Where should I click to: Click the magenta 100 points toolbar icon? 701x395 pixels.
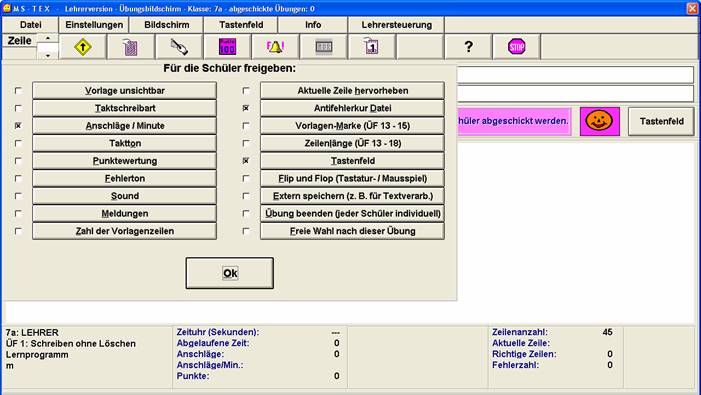click(x=228, y=46)
